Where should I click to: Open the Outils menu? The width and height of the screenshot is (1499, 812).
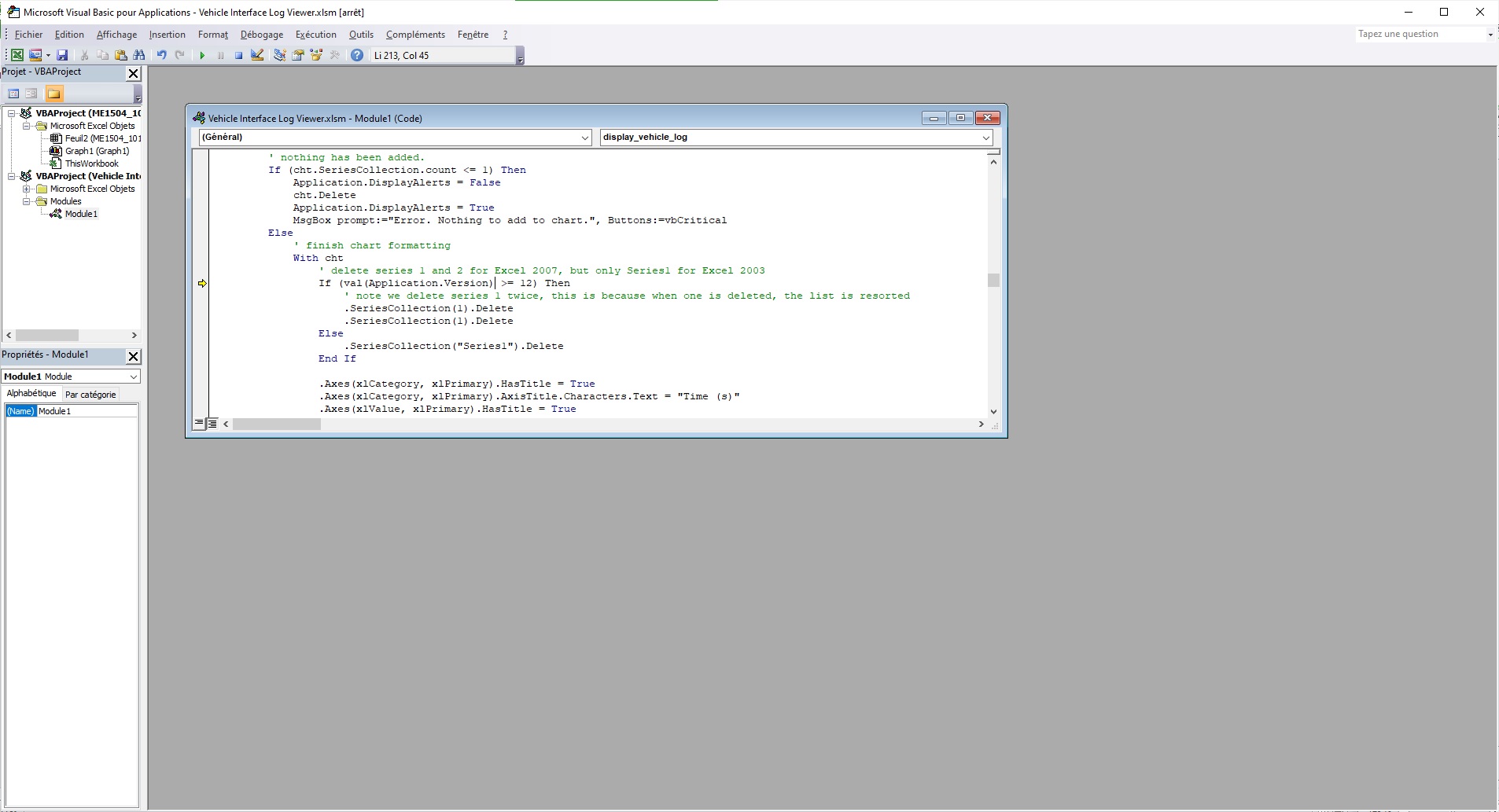click(362, 35)
